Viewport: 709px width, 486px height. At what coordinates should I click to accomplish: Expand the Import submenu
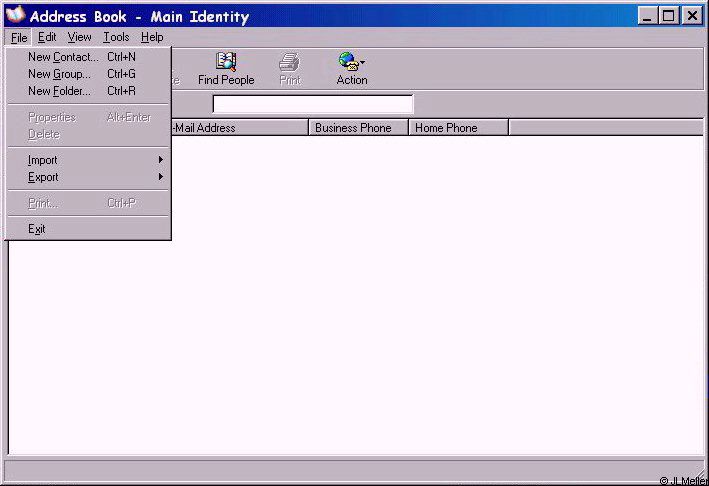pos(88,160)
